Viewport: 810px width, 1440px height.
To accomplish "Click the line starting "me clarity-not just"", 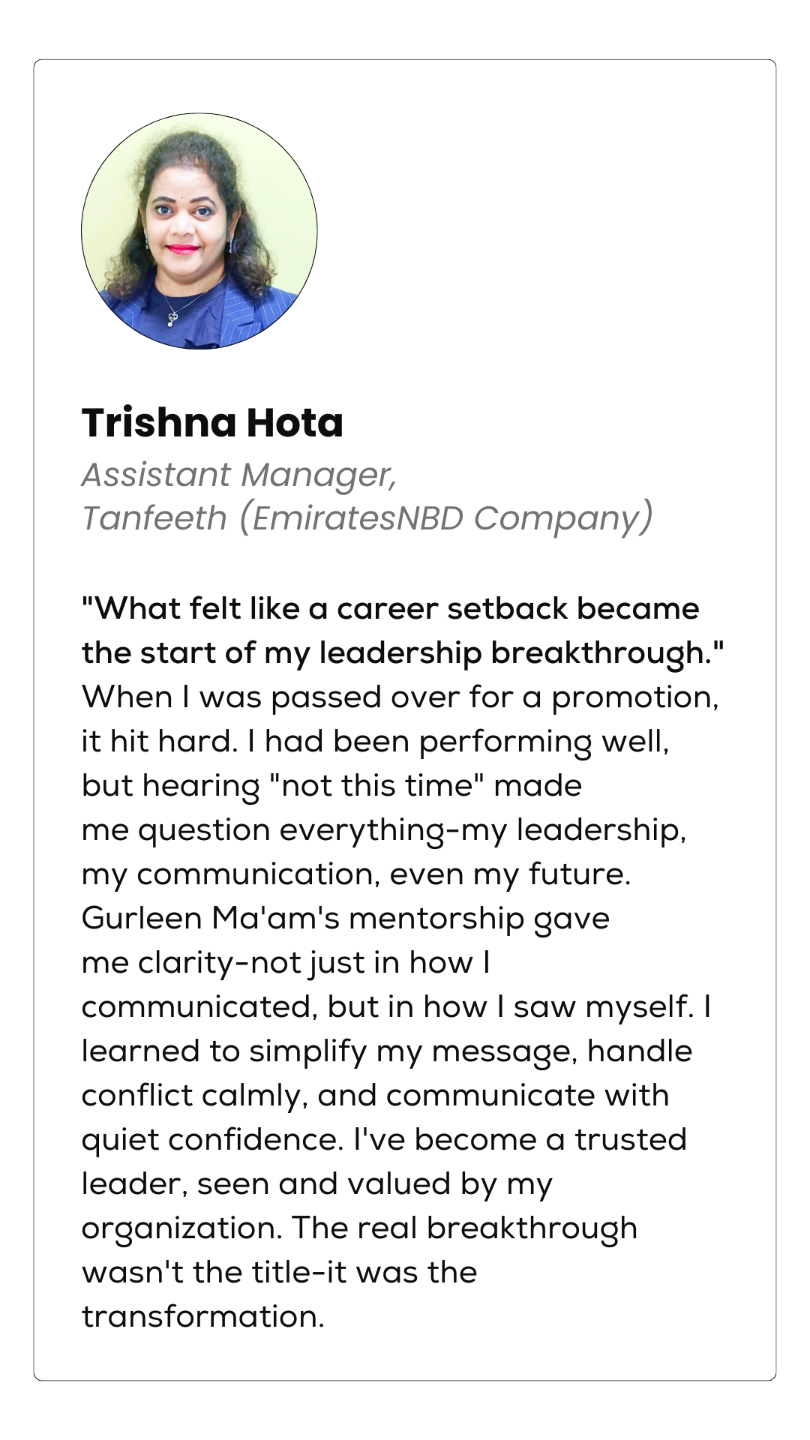I will [x=285, y=962].
